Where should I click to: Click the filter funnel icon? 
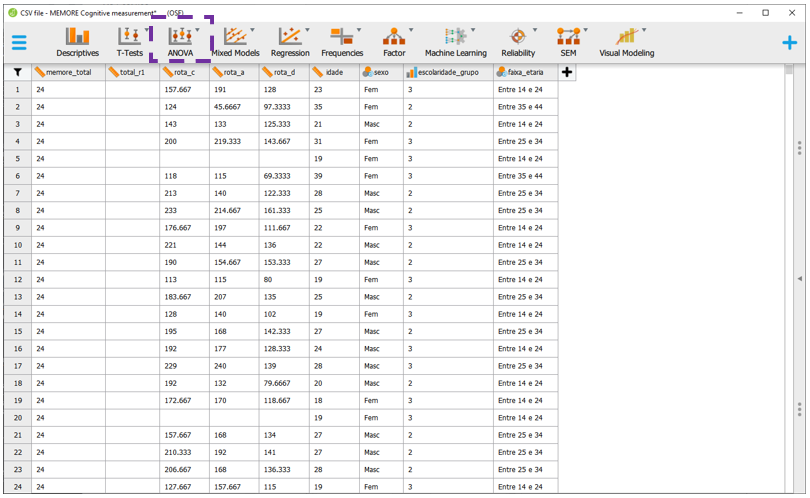17,73
